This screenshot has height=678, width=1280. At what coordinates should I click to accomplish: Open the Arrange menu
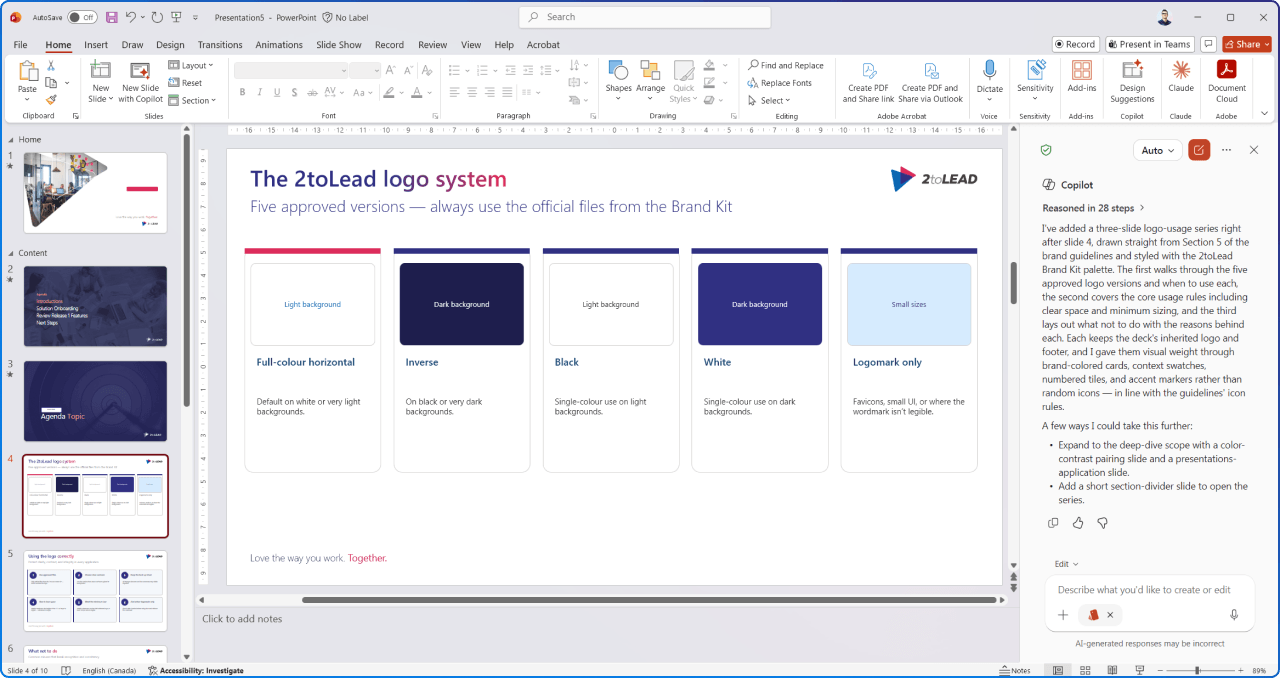pos(650,80)
